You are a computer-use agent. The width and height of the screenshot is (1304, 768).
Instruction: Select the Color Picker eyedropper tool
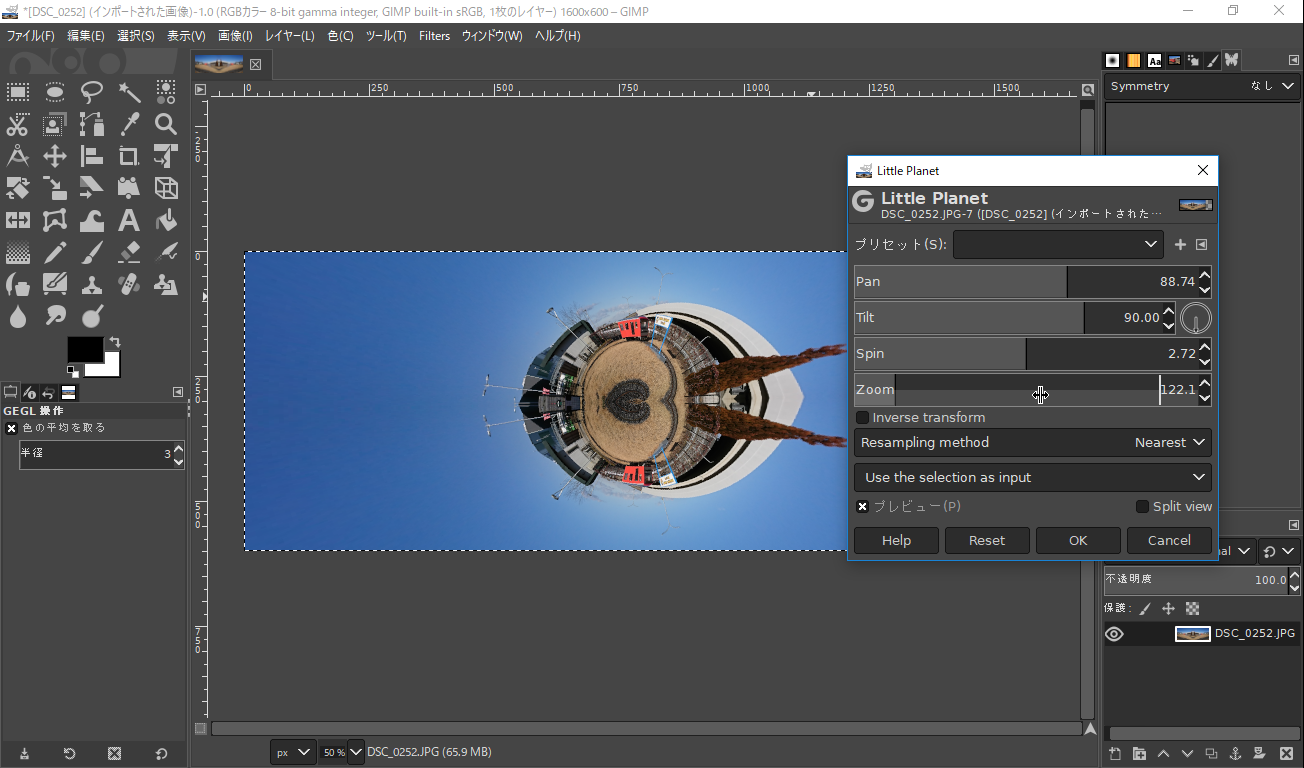129,124
